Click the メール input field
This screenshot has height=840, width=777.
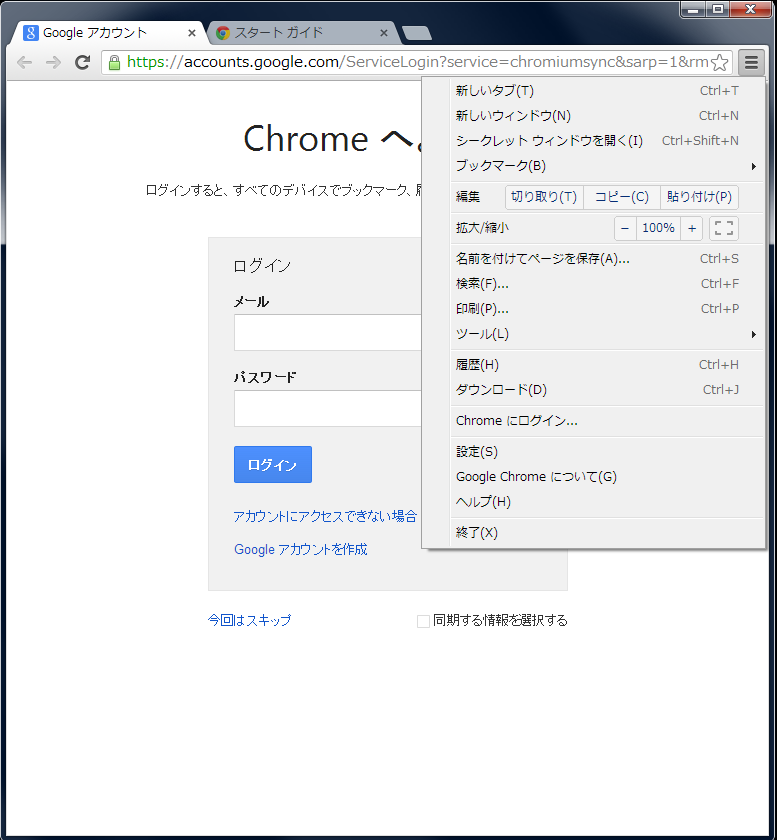click(327, 333)
